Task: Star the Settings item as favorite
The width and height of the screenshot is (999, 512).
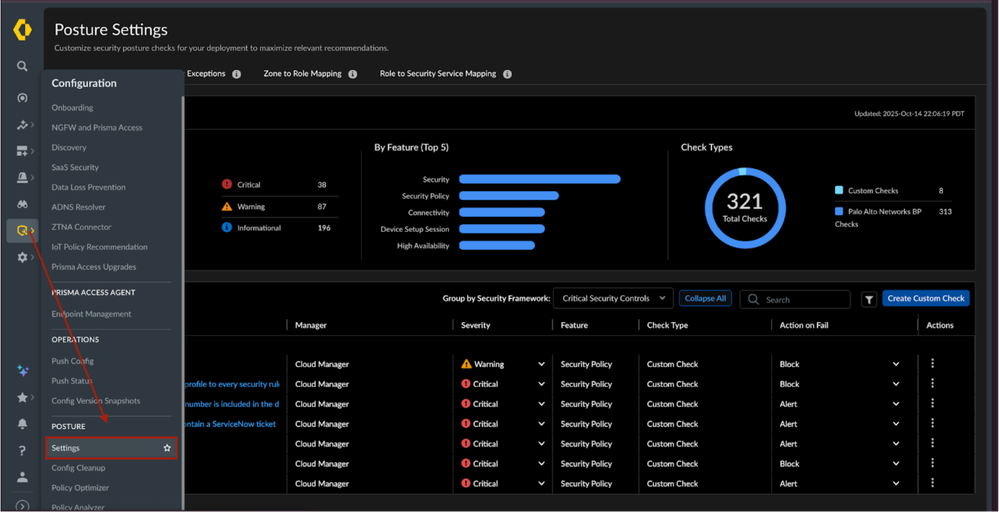Action: pyautogui.click(x=167, y=448)
